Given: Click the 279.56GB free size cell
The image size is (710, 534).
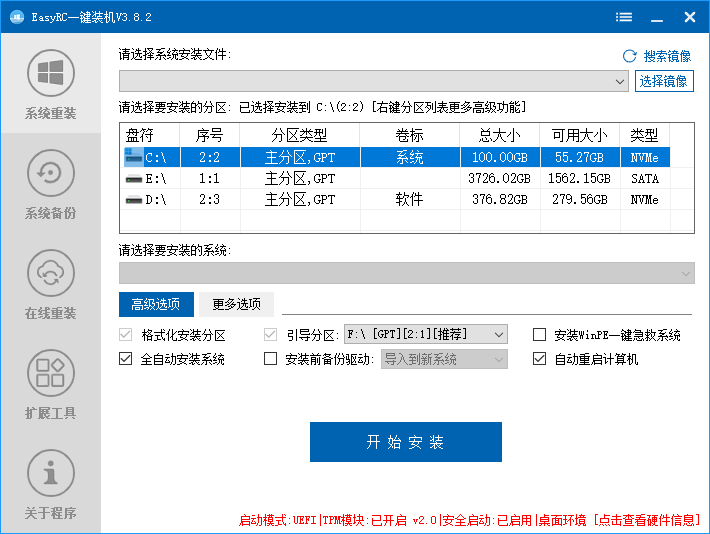Looking at the screenshot, I should tap(580, 199).
